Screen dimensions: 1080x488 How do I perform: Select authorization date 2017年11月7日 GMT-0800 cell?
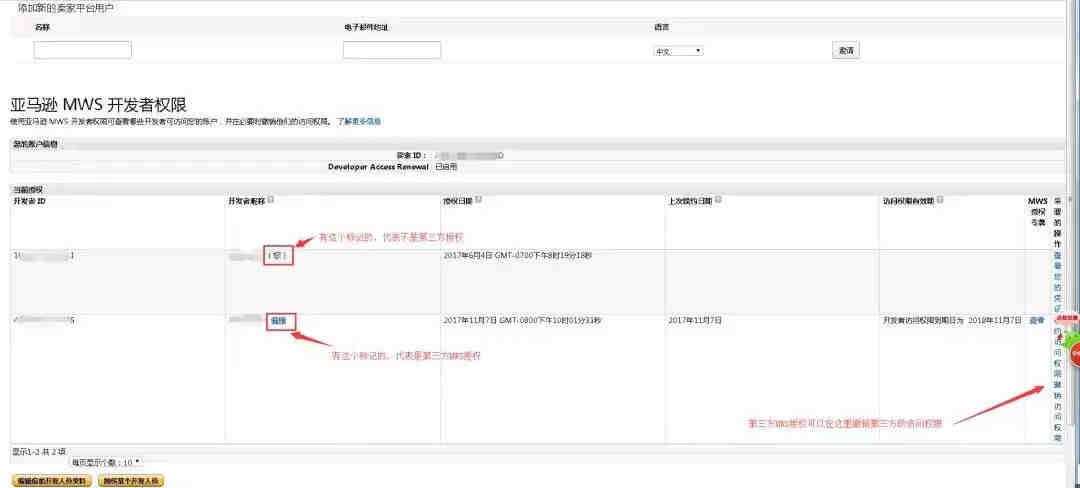(522, 321)
